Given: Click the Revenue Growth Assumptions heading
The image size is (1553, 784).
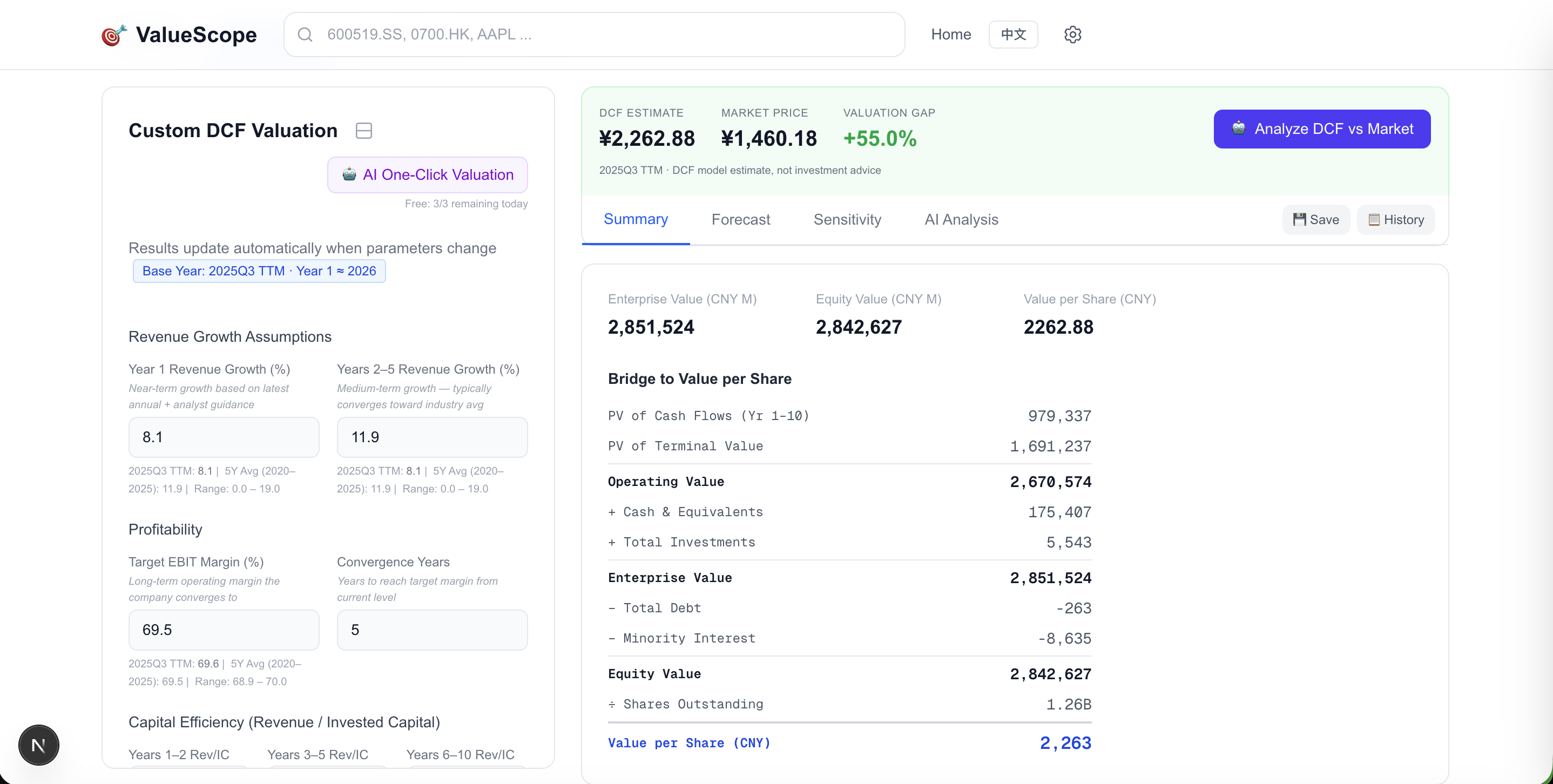Looking at the screenshot, I should coord(229,336).
